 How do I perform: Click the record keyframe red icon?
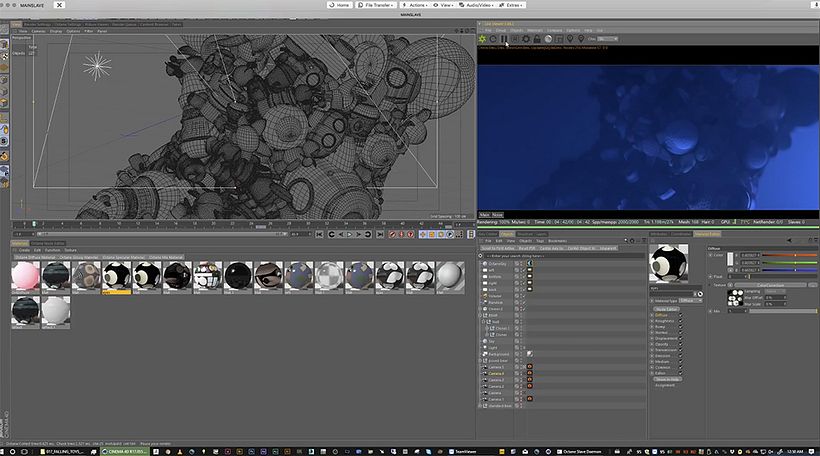[x=392, y=234]
